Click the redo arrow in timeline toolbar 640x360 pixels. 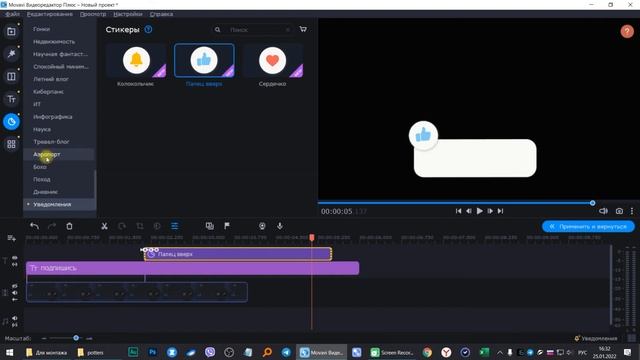52,226
